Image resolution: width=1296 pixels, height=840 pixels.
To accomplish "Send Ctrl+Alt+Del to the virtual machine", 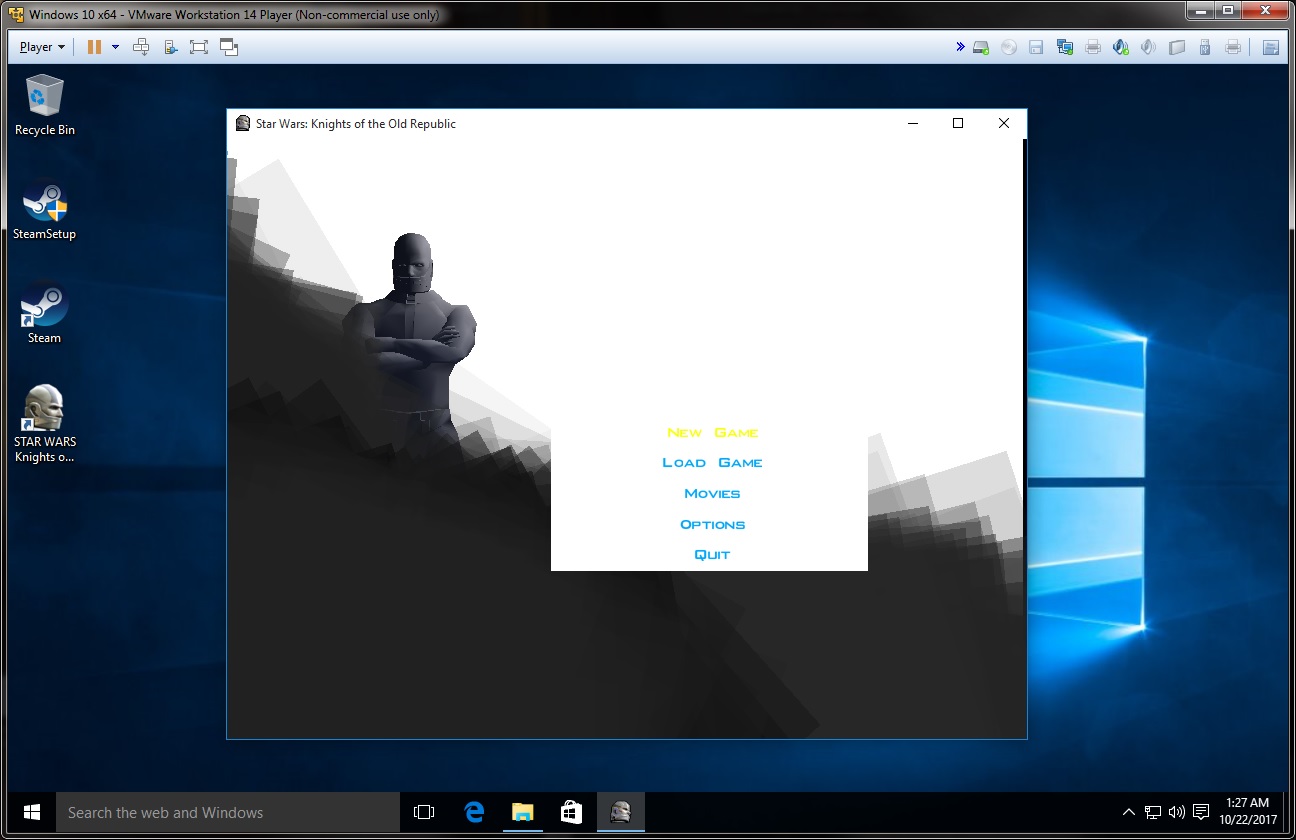I will click(x=141, y=47).
